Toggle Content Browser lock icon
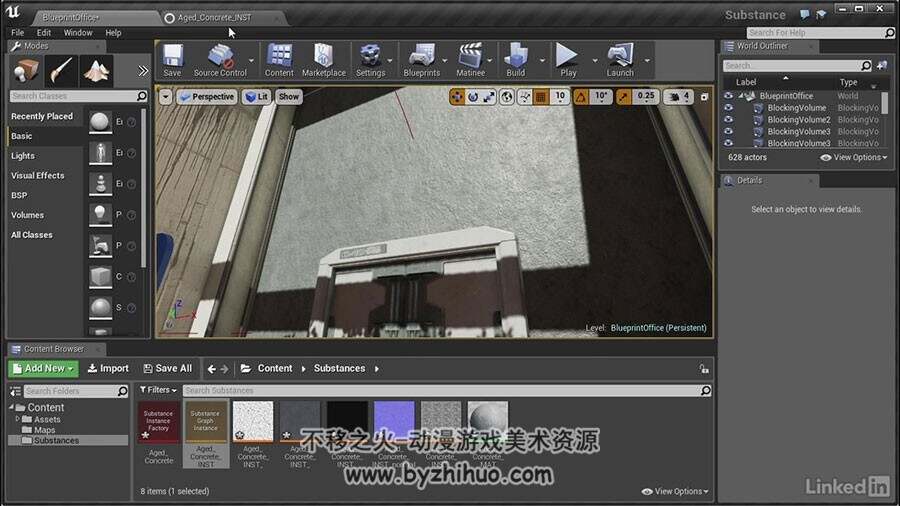The width and height of the screenshot is (900, 506). tap(704, 368)
